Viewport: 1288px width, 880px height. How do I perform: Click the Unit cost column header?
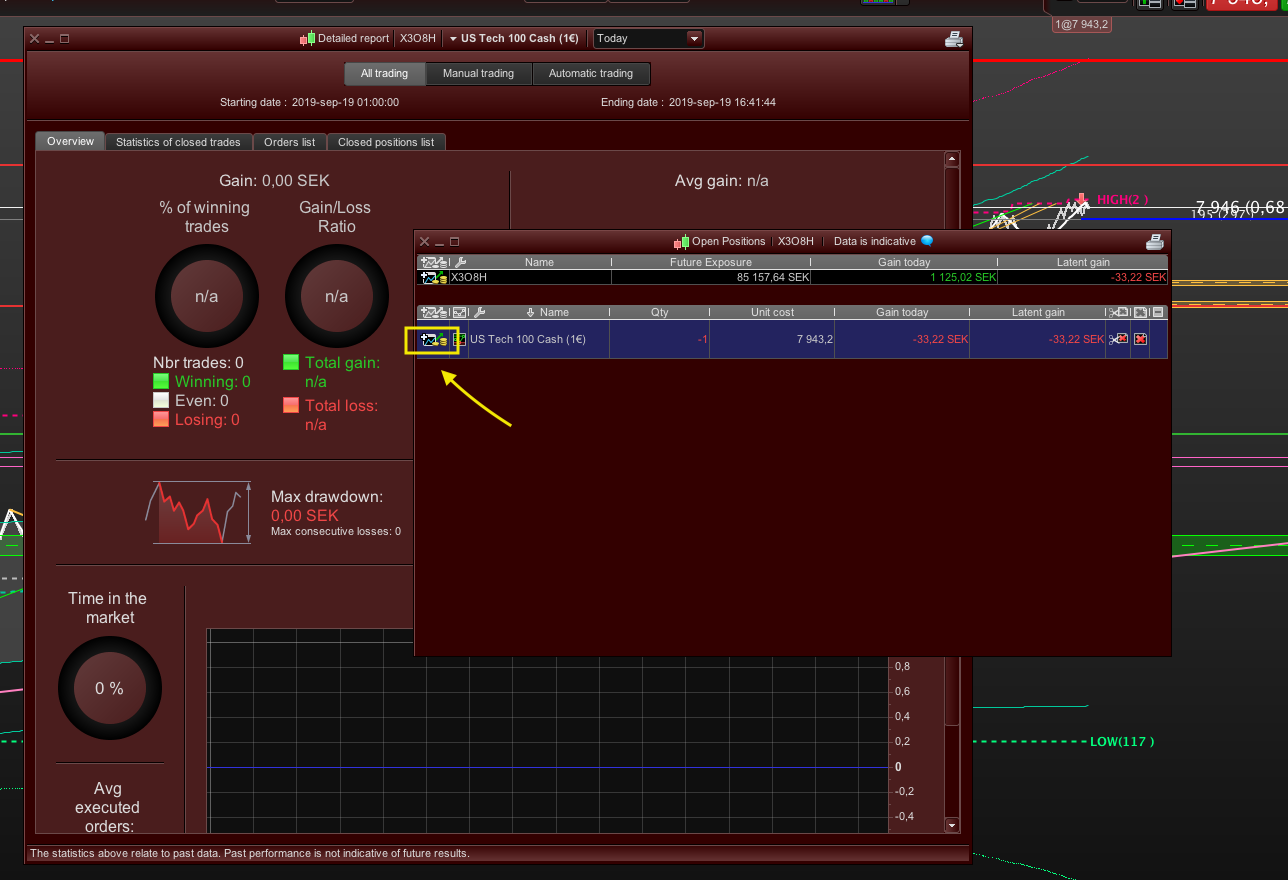(x=773, y=312)
